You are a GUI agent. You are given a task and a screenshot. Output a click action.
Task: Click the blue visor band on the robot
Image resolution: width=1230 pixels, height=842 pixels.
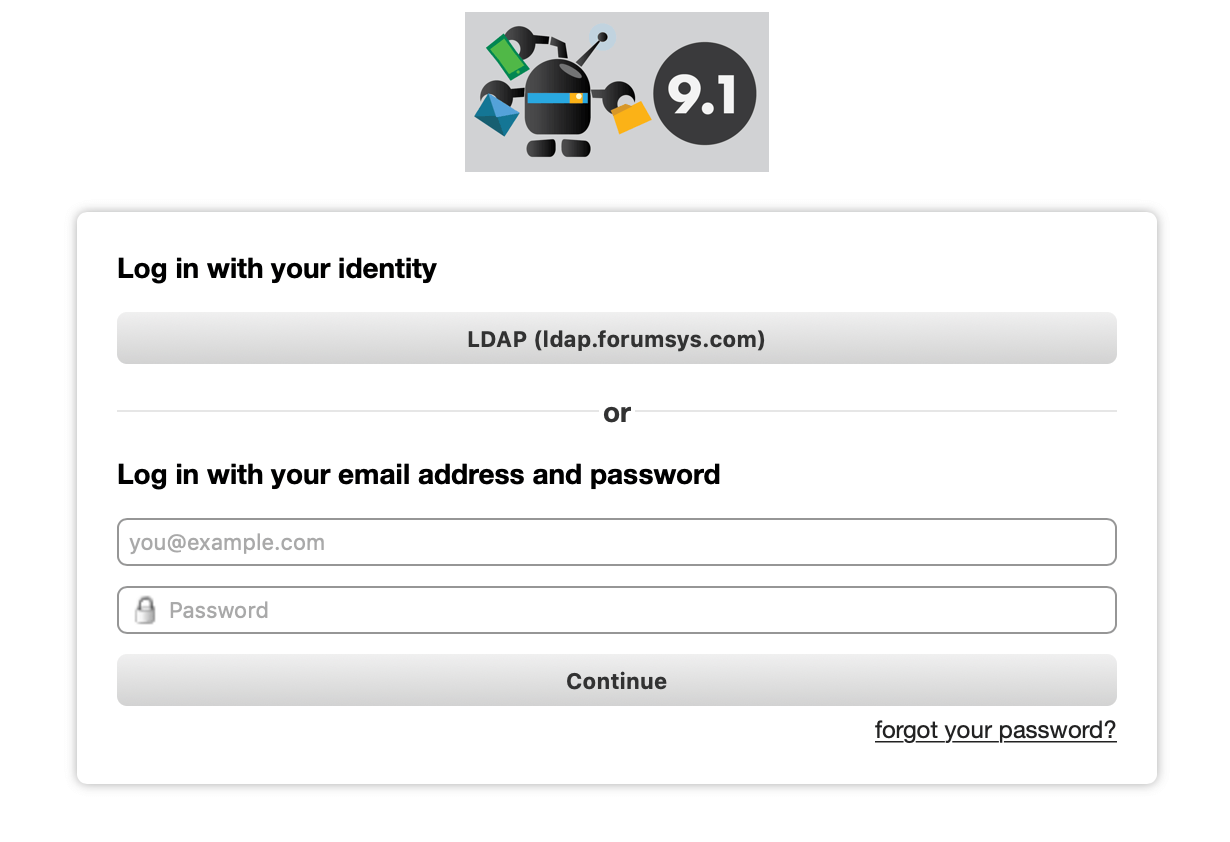[548, 98]
